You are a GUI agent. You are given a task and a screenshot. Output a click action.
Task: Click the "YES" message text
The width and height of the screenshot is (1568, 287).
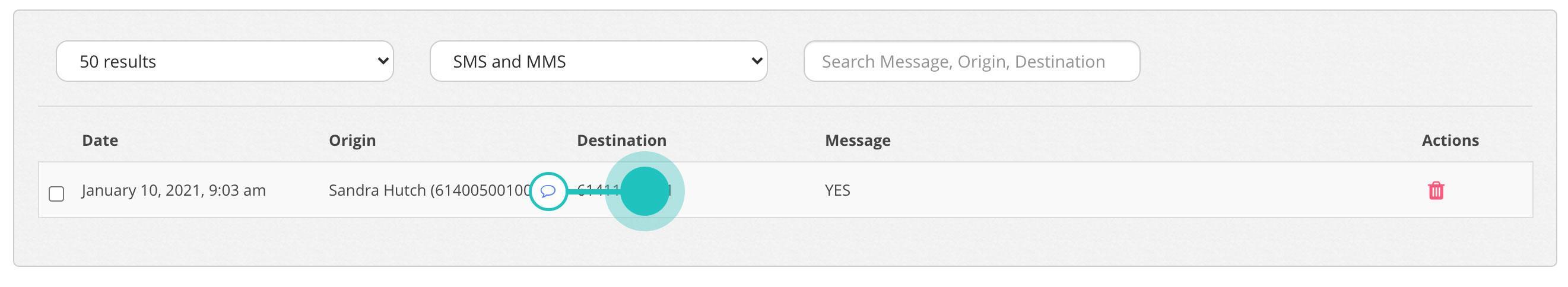click(837, 190)
